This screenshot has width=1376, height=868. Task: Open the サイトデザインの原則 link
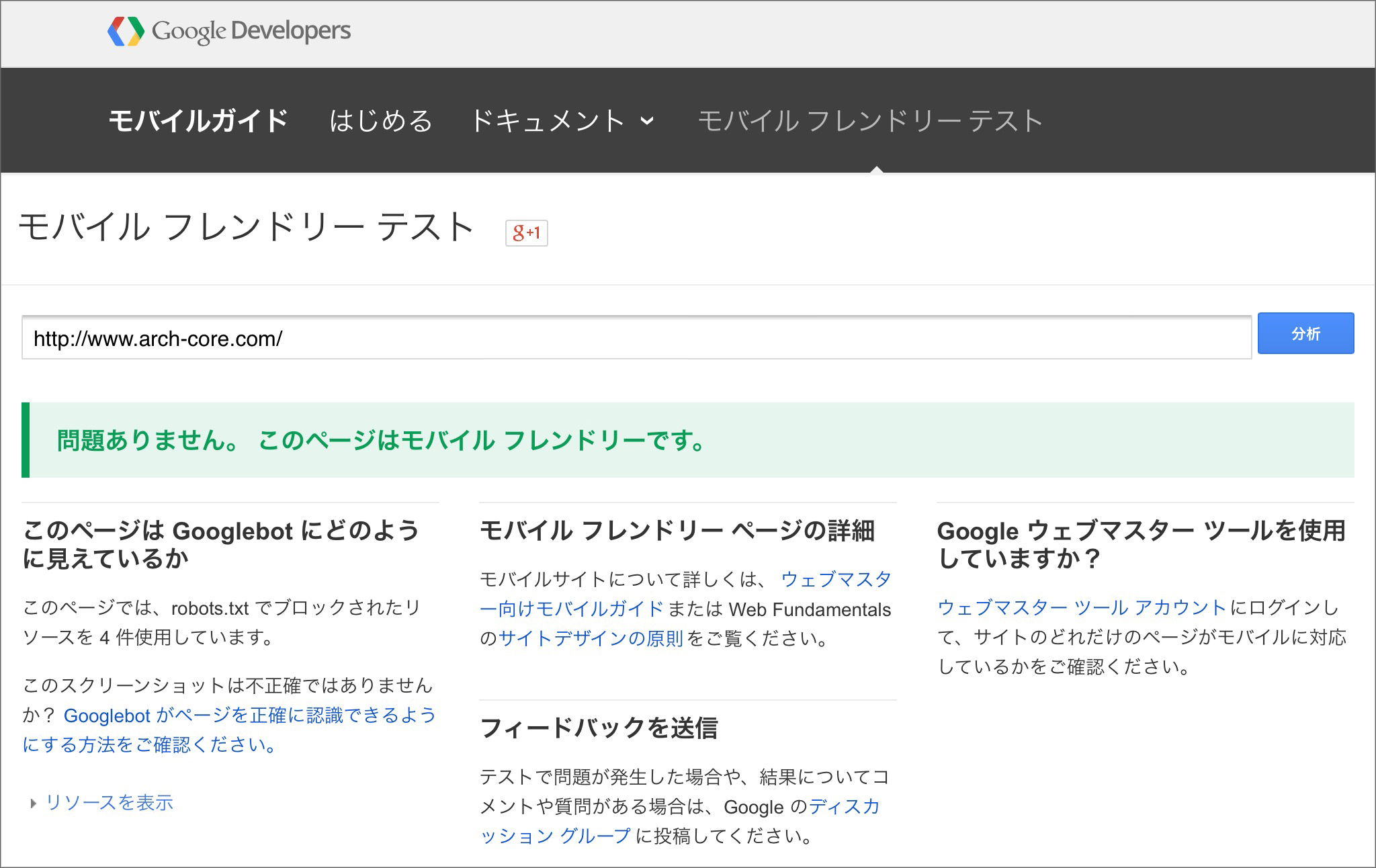[591, 638]
